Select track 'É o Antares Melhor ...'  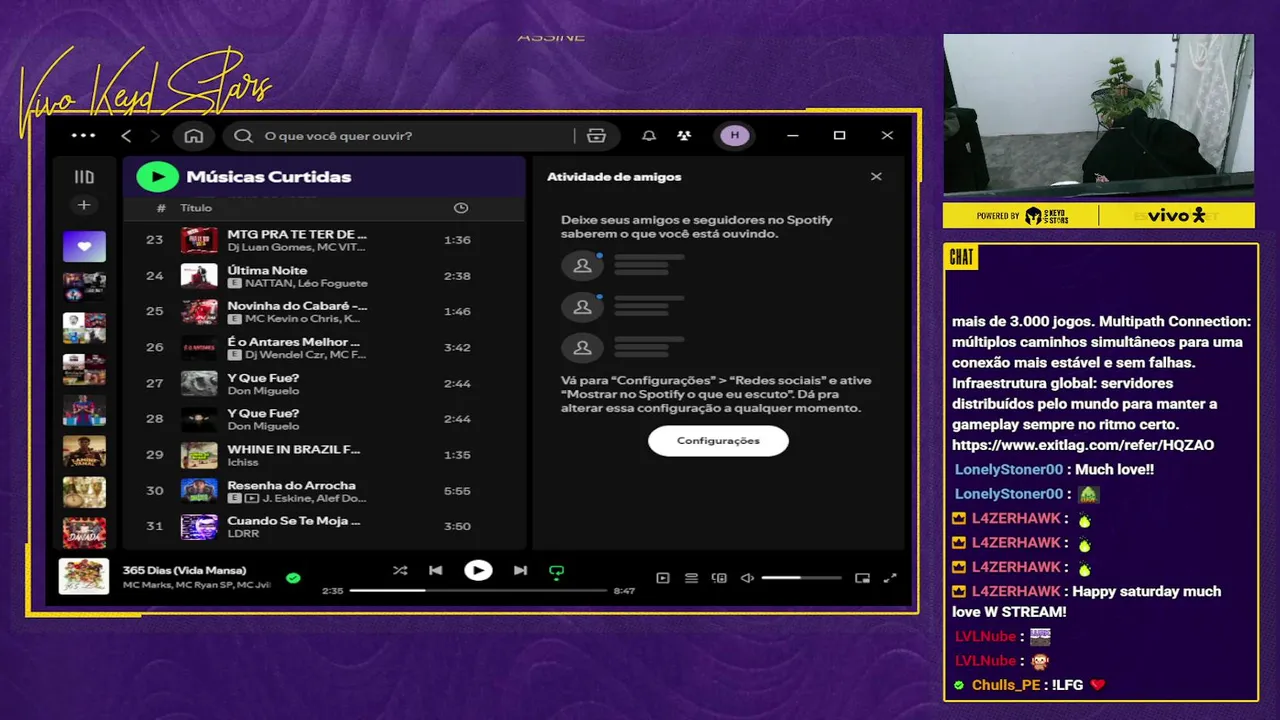[324, 347]
